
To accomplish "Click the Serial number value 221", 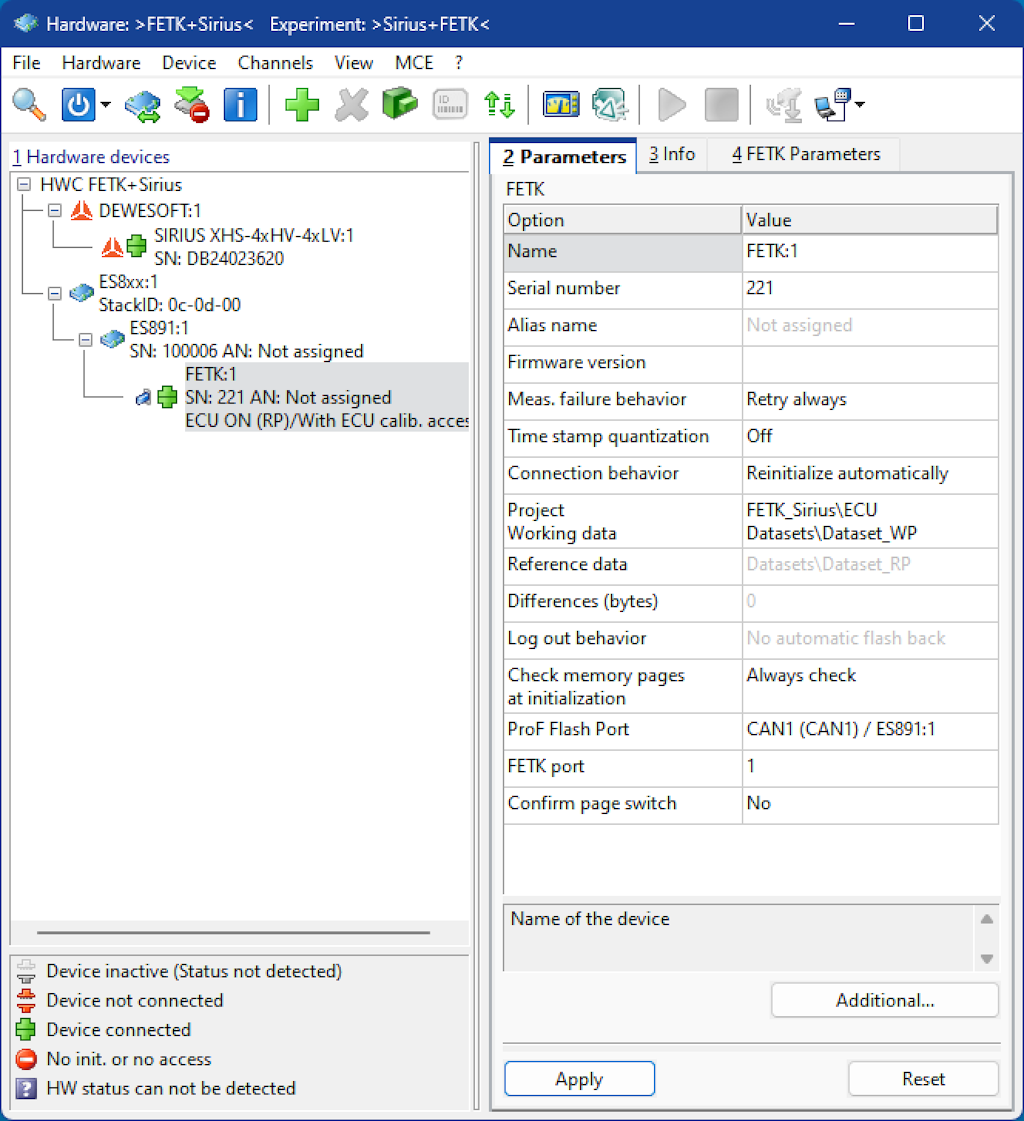I will coord(870,289).
